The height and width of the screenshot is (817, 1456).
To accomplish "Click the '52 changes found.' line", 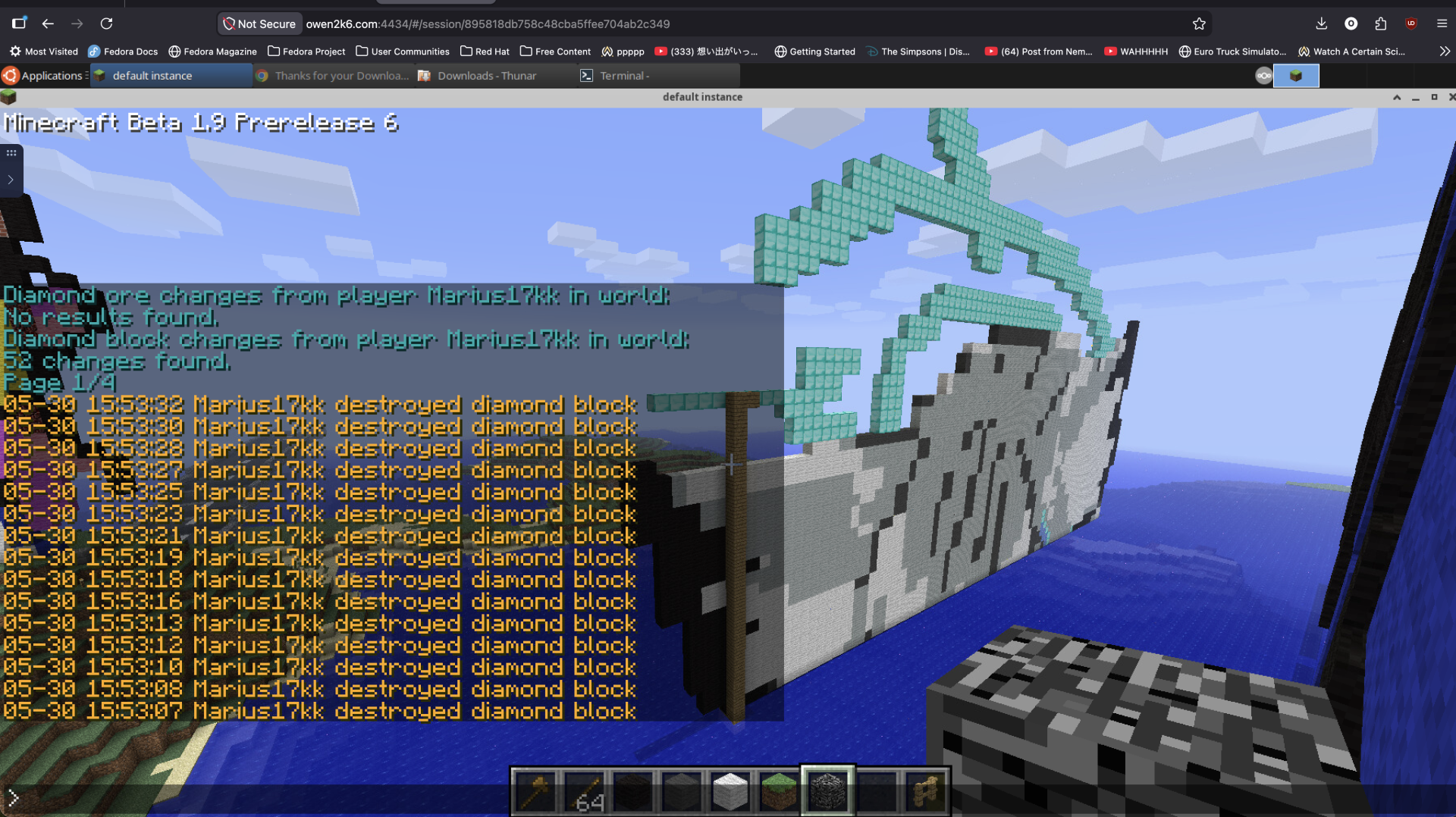I will click(117, 362).
